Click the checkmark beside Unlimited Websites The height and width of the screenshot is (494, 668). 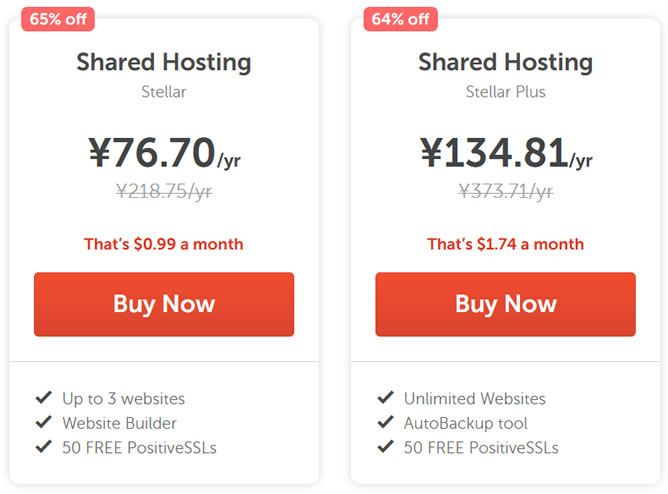pyautogui.click(x=384, y=398)
